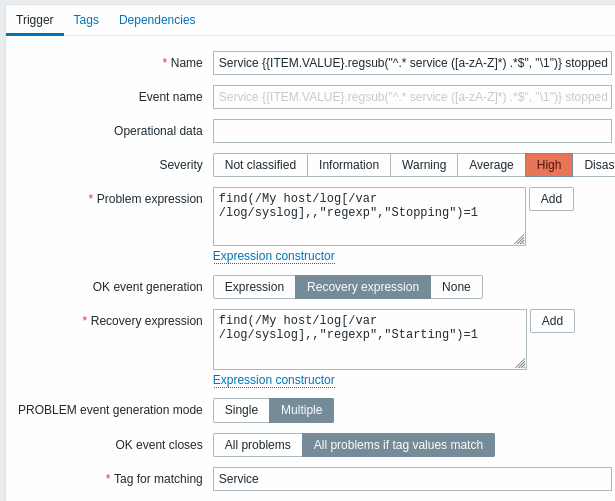Screen dimensions: 615x501
Task: Add a Problem expression condition
Action: [x=551, y=199]
